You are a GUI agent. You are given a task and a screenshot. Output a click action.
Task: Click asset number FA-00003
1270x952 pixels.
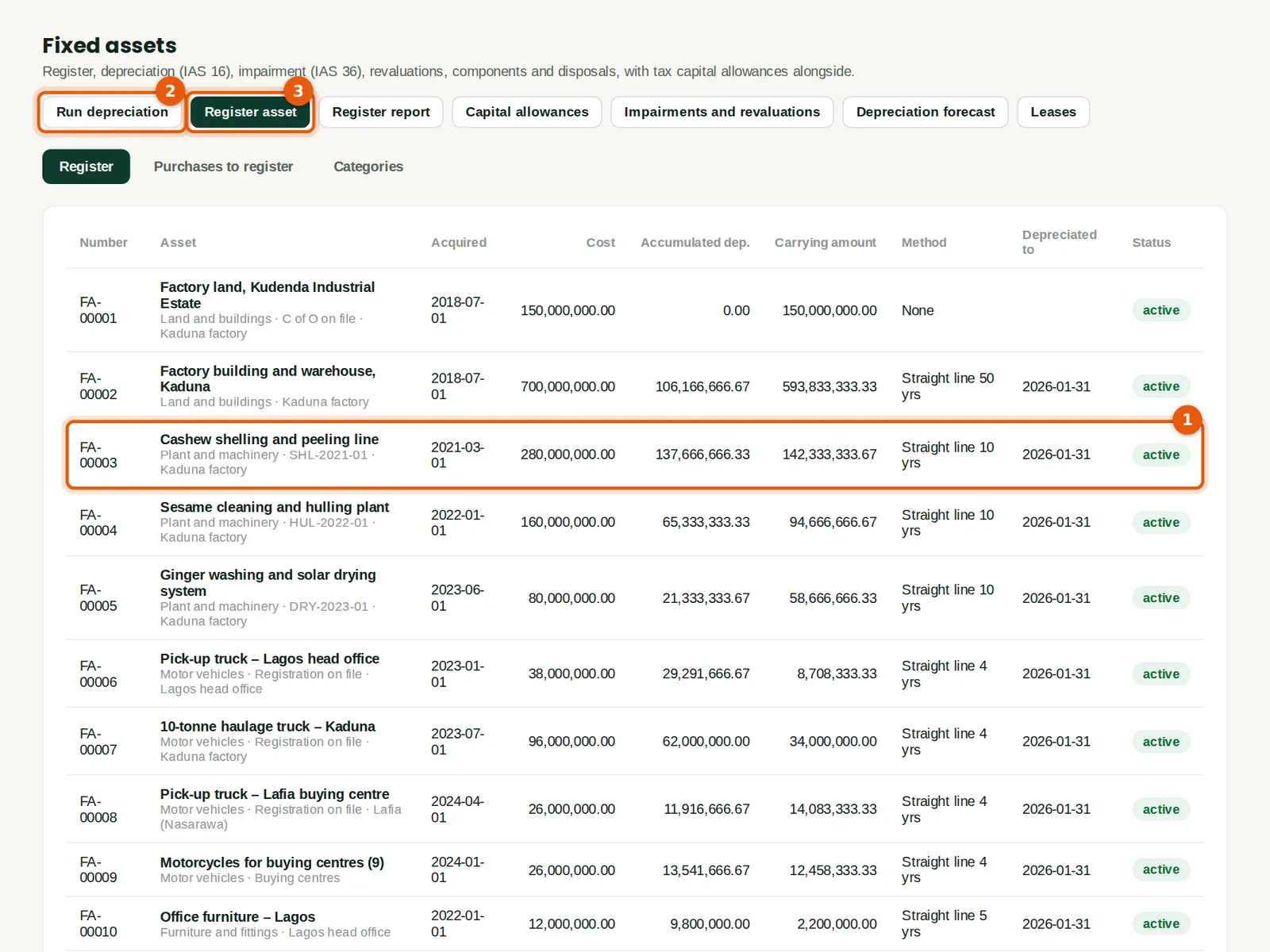click(x=98, y=455)
